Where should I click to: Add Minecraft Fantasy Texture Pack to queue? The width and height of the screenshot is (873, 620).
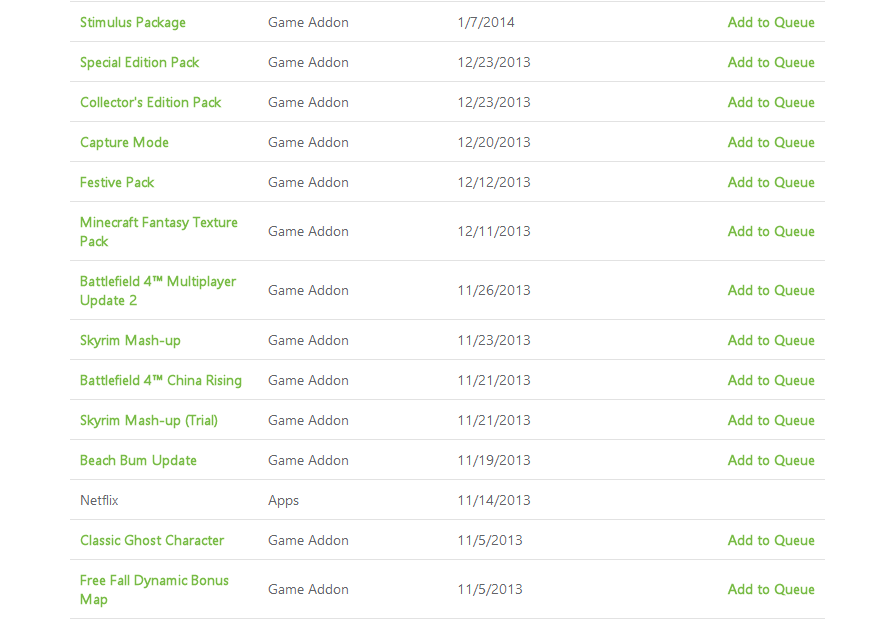coord(771,232)
